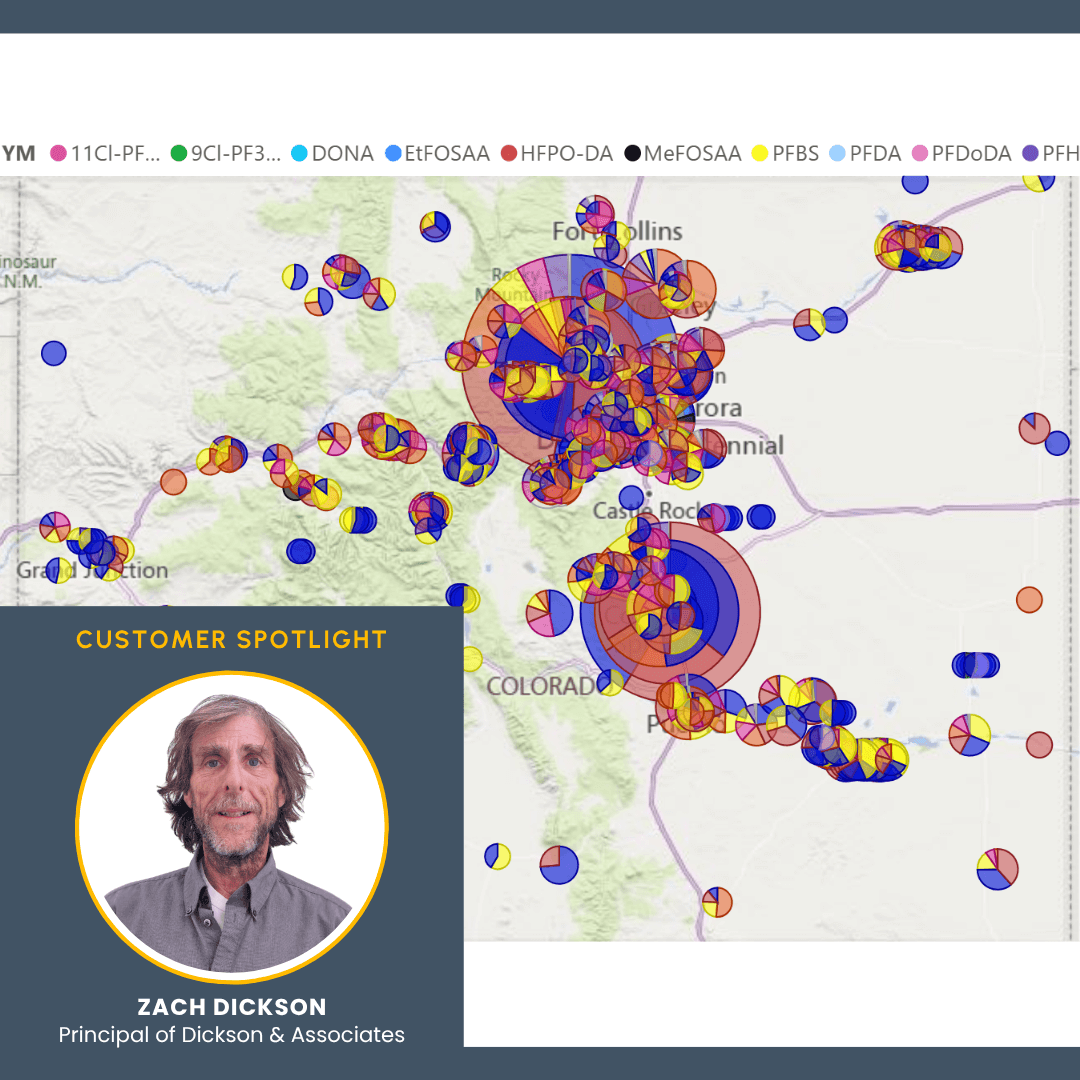Click the pink 11Cl-PF legend dot
1080x1080 pixels.
[x=57, y=153]
